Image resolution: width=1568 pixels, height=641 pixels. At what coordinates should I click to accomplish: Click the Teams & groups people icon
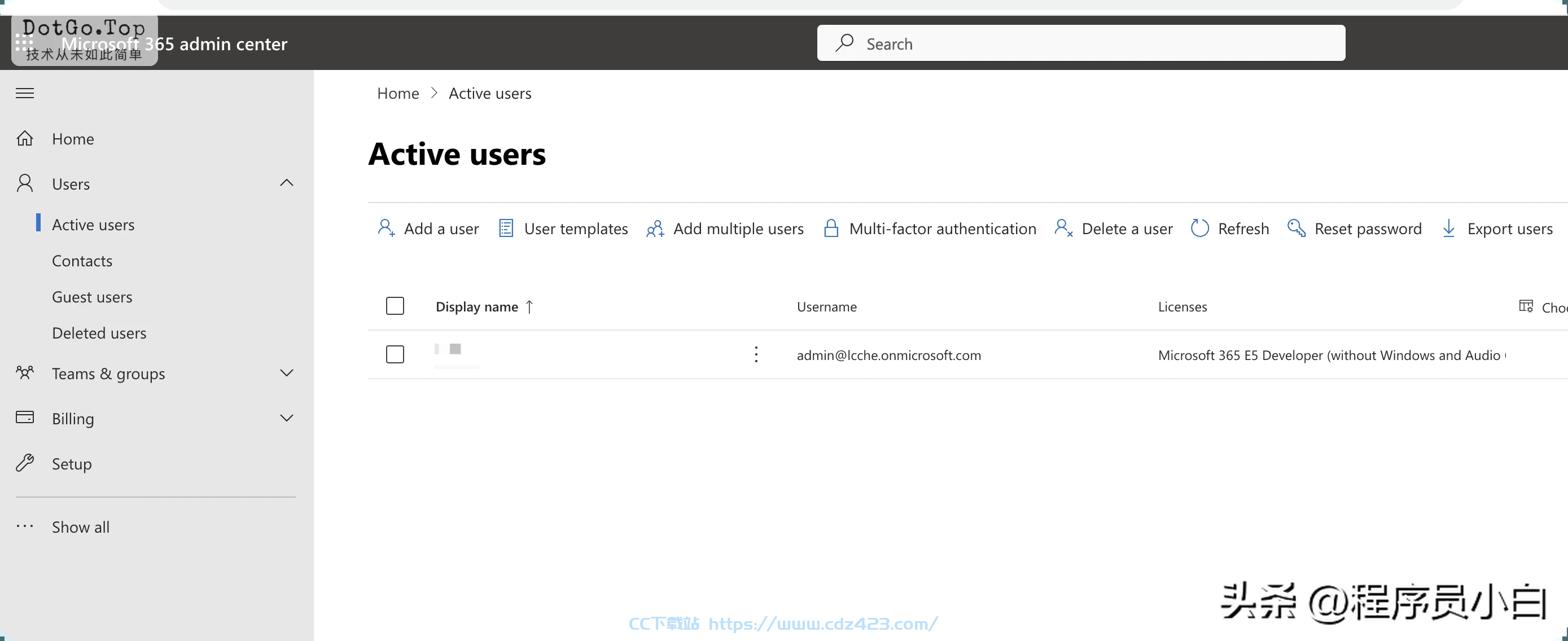25,372
